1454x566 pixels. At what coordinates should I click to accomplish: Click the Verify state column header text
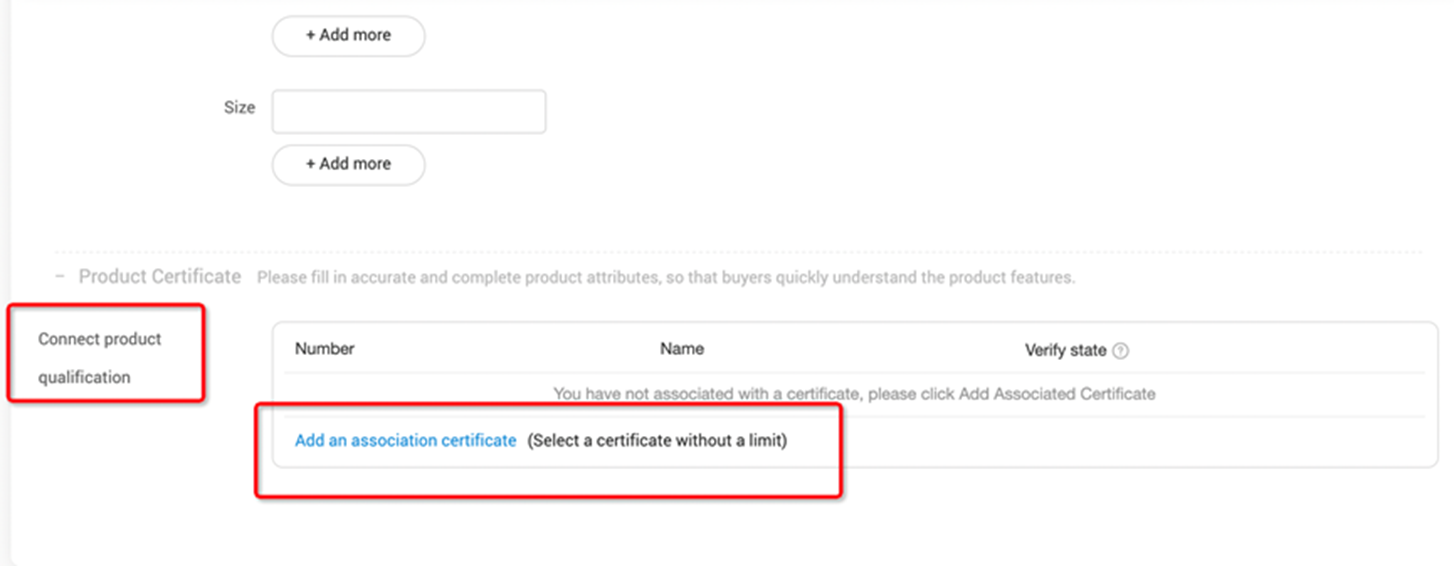[1065, 350]
